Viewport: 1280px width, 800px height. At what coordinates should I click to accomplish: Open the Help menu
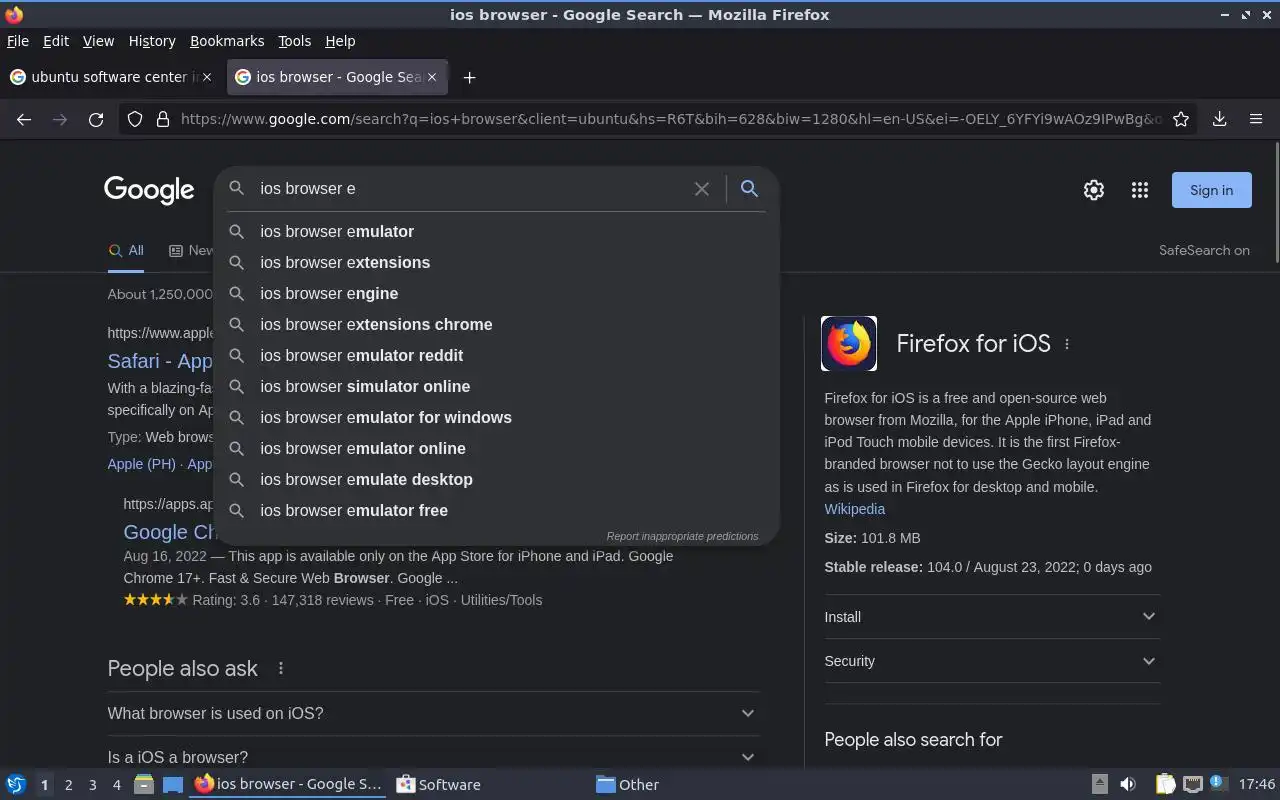tap(340, 41)
